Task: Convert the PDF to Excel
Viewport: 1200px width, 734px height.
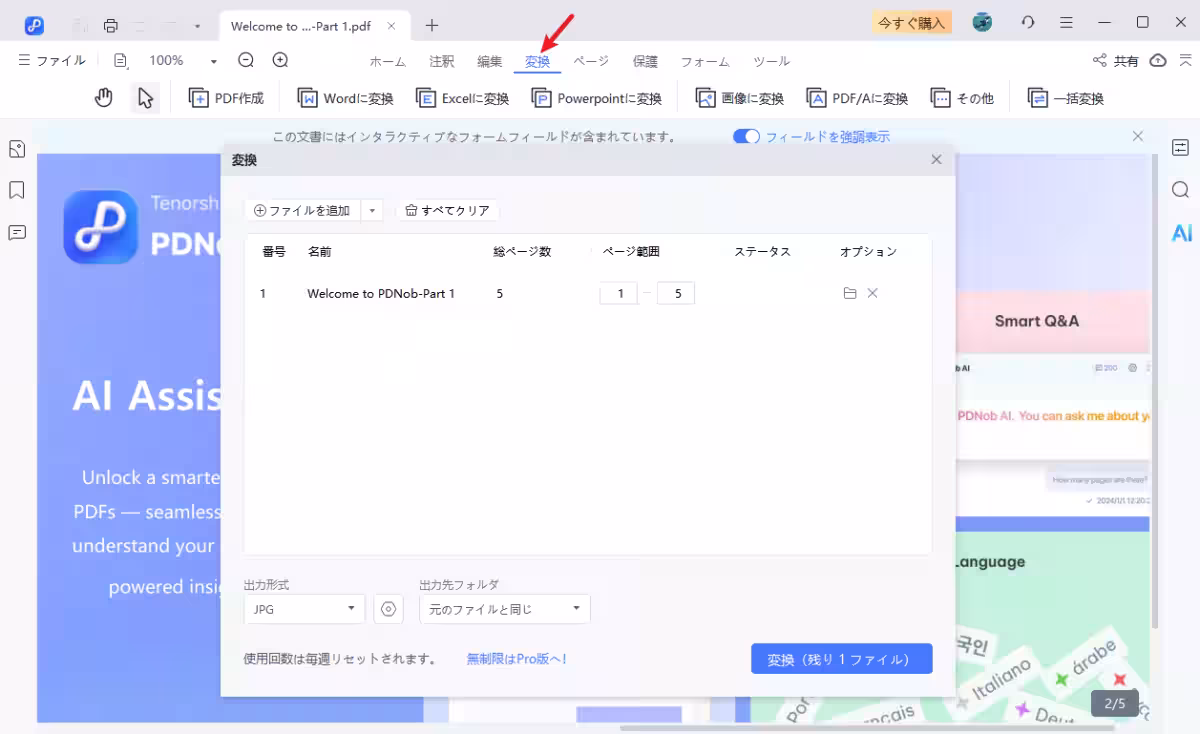Action: [x=461, y=97]
